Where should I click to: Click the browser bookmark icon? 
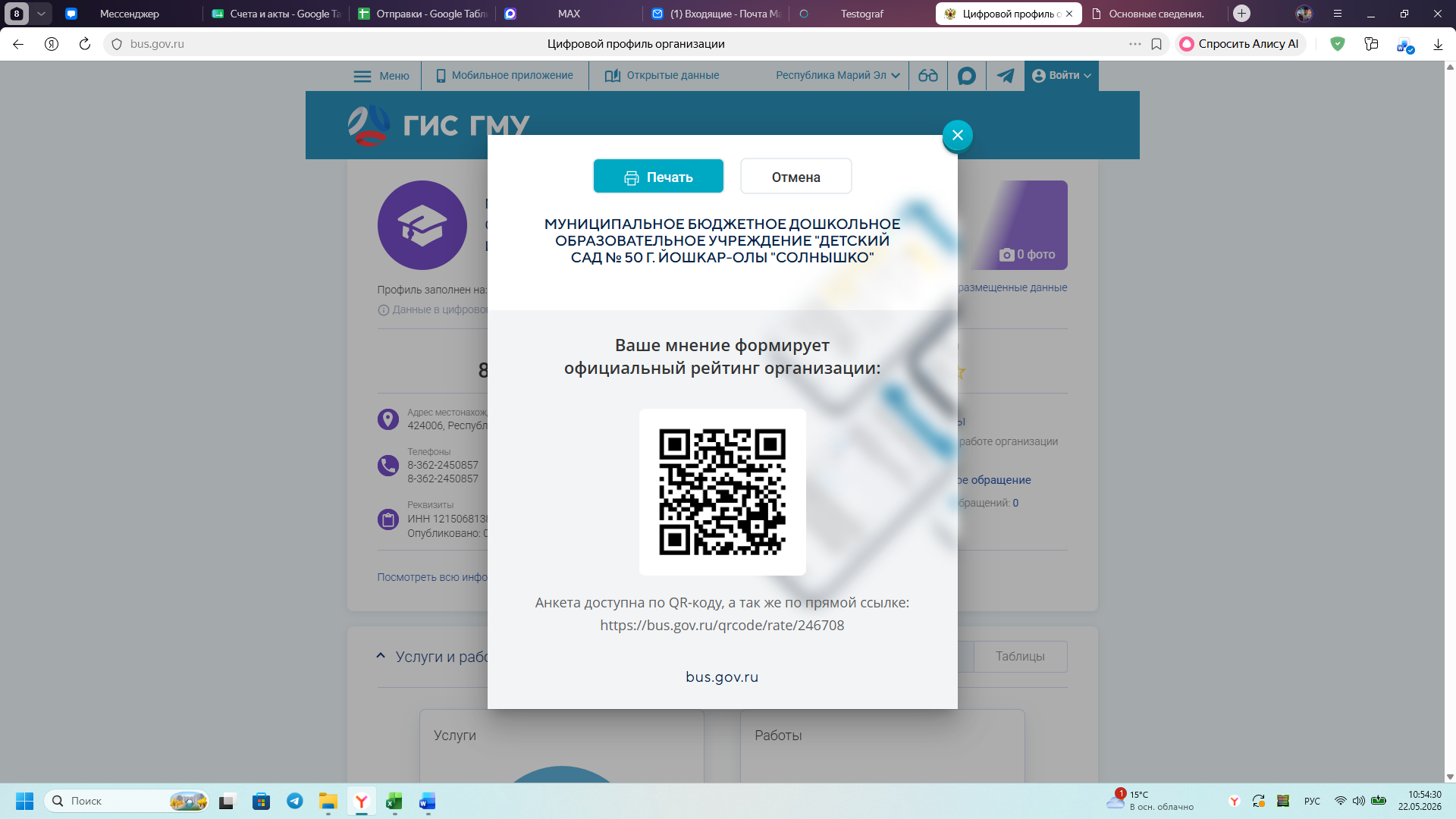1156,44
